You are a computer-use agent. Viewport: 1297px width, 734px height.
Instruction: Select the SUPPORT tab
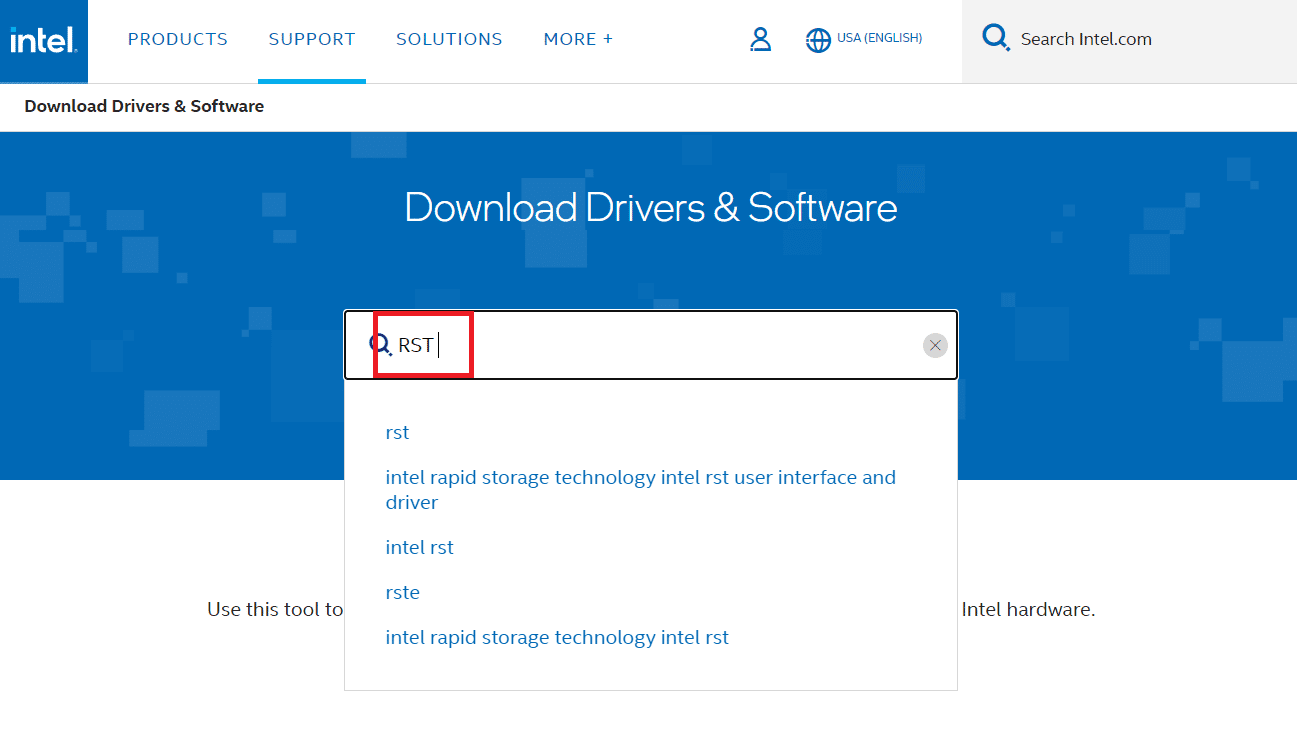tap(311, 39)
